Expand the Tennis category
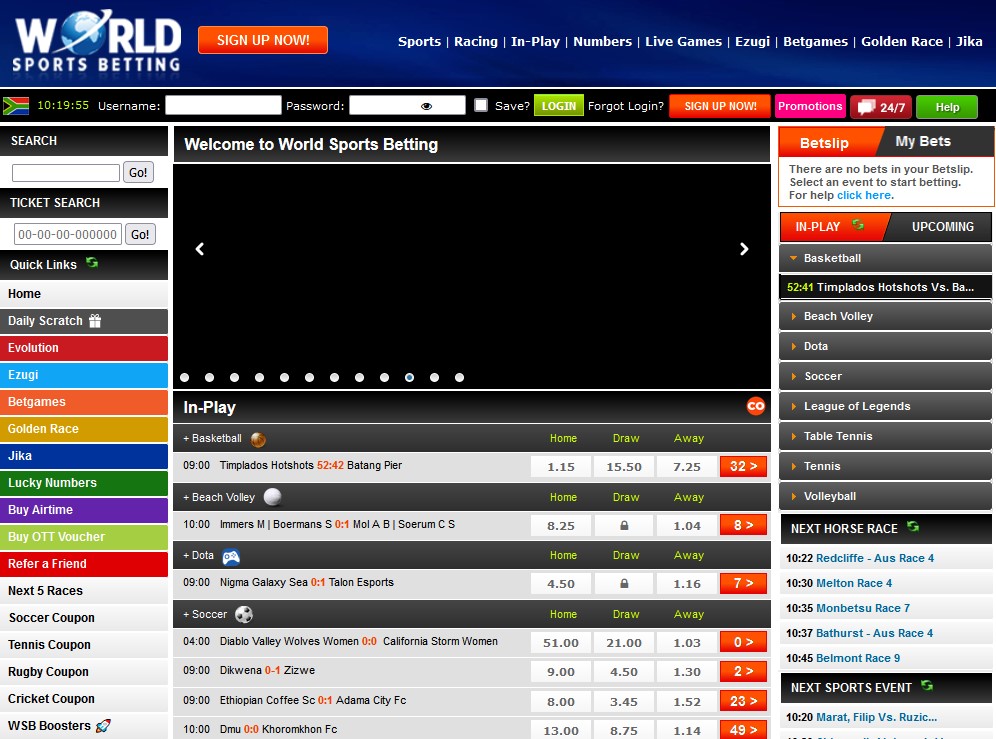 885,466
